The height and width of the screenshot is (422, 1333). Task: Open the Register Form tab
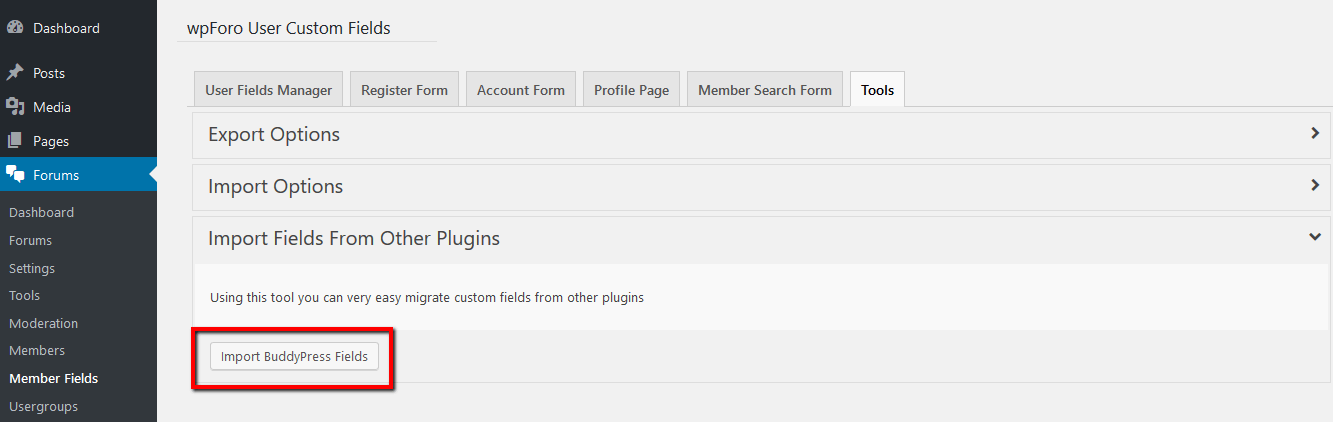tap(404, 90)
